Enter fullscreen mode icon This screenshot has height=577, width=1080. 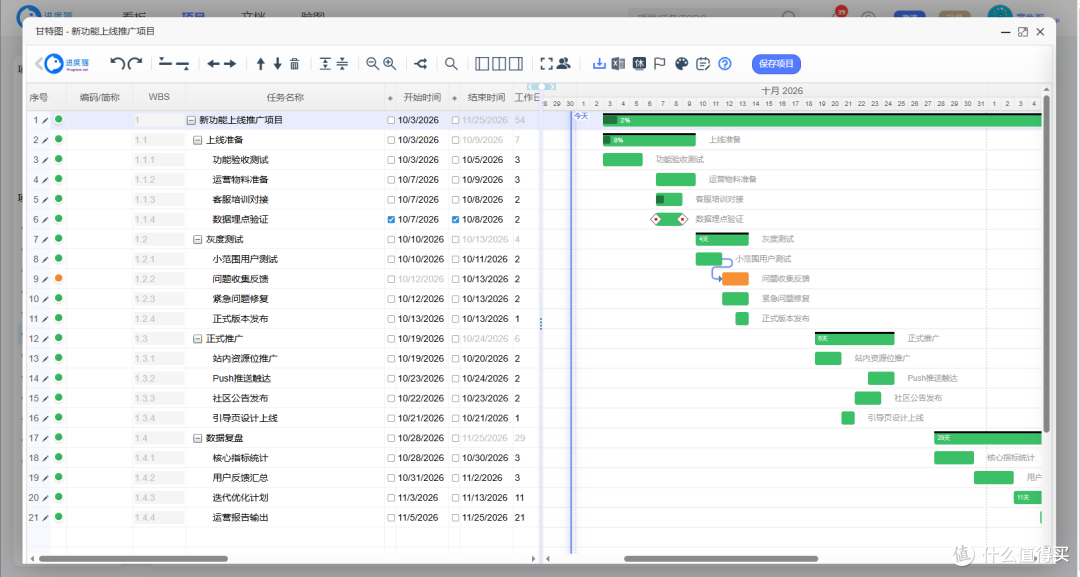546,64
